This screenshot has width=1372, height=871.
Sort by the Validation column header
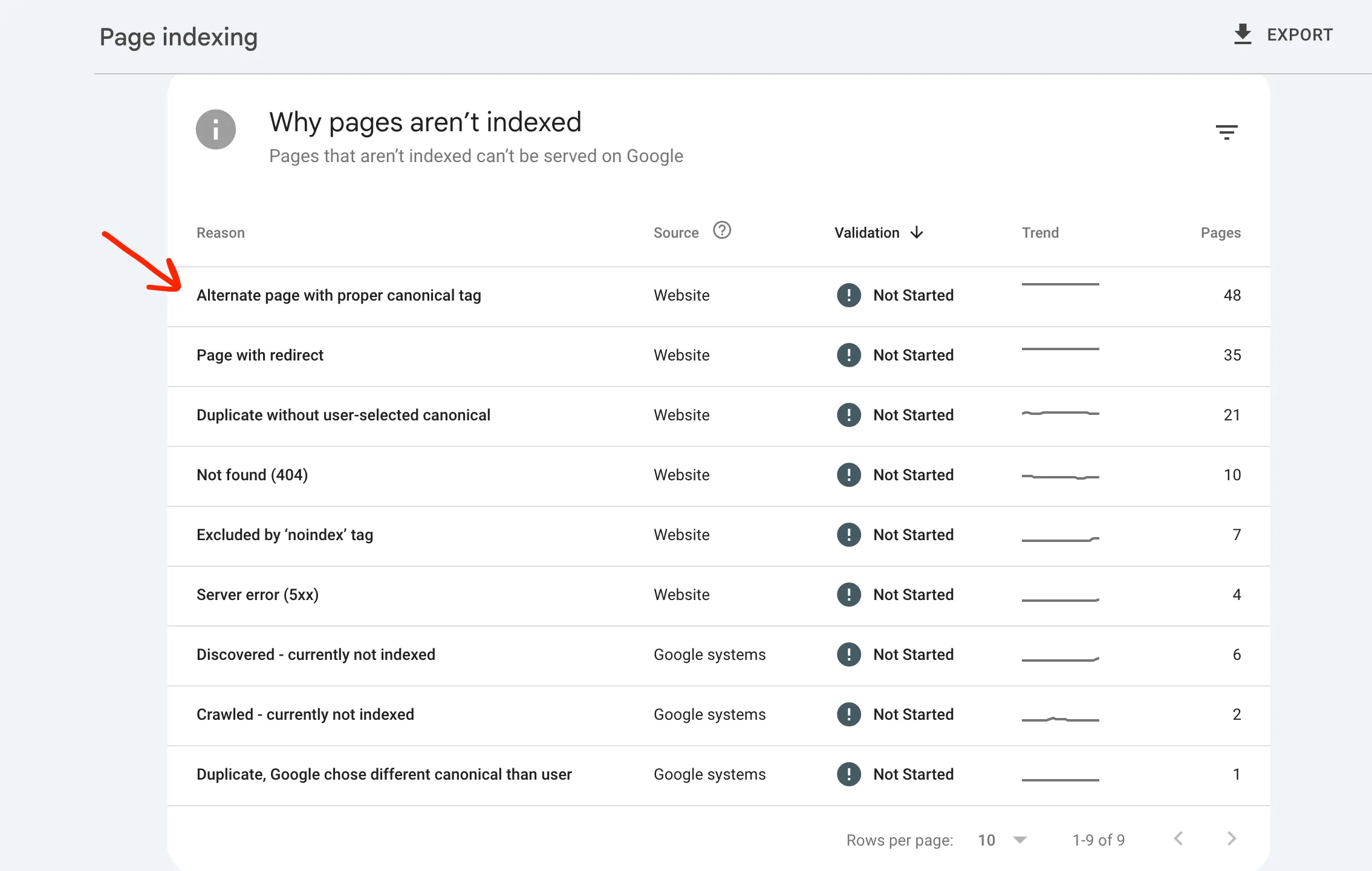pos(866,233)
